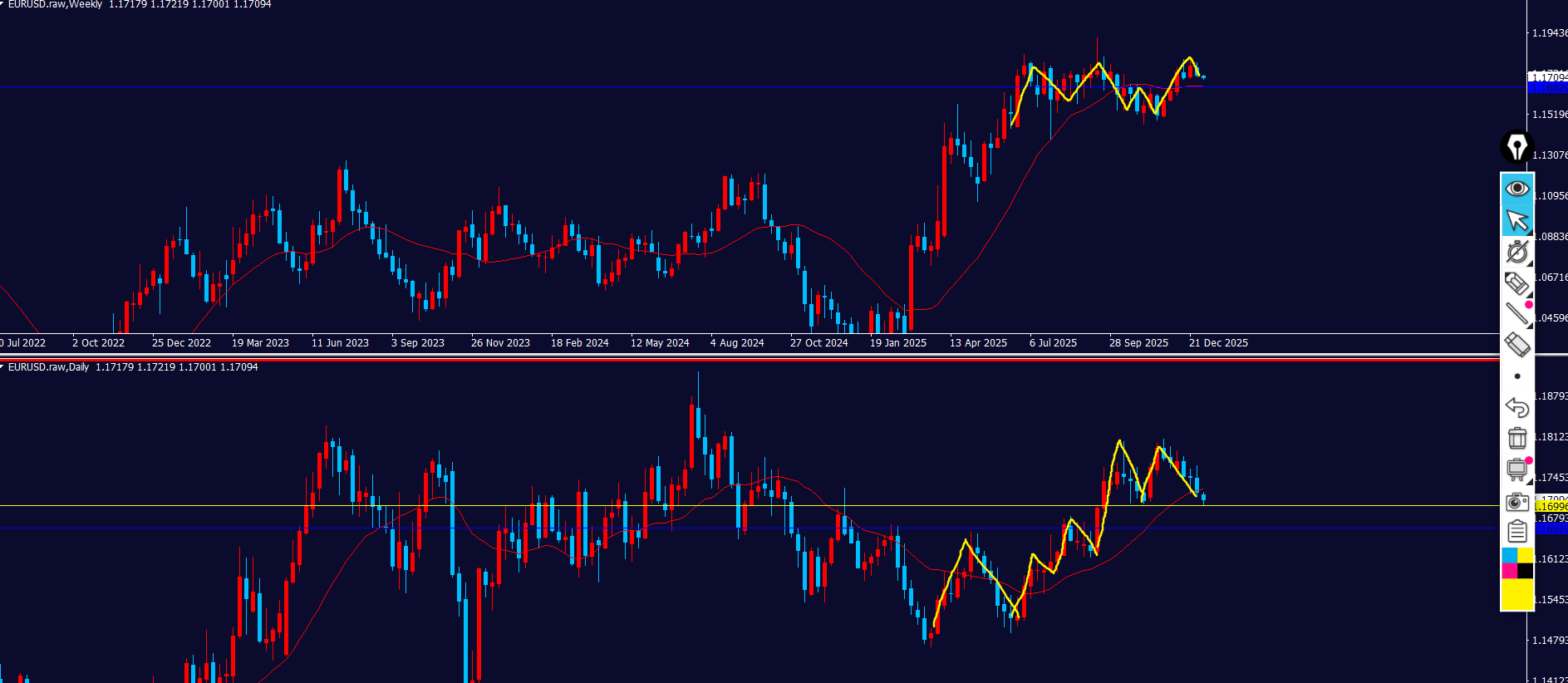Open the clipboard notes icon
This screenshot has width=1568, height=683.
click(x=1516, y=531)
